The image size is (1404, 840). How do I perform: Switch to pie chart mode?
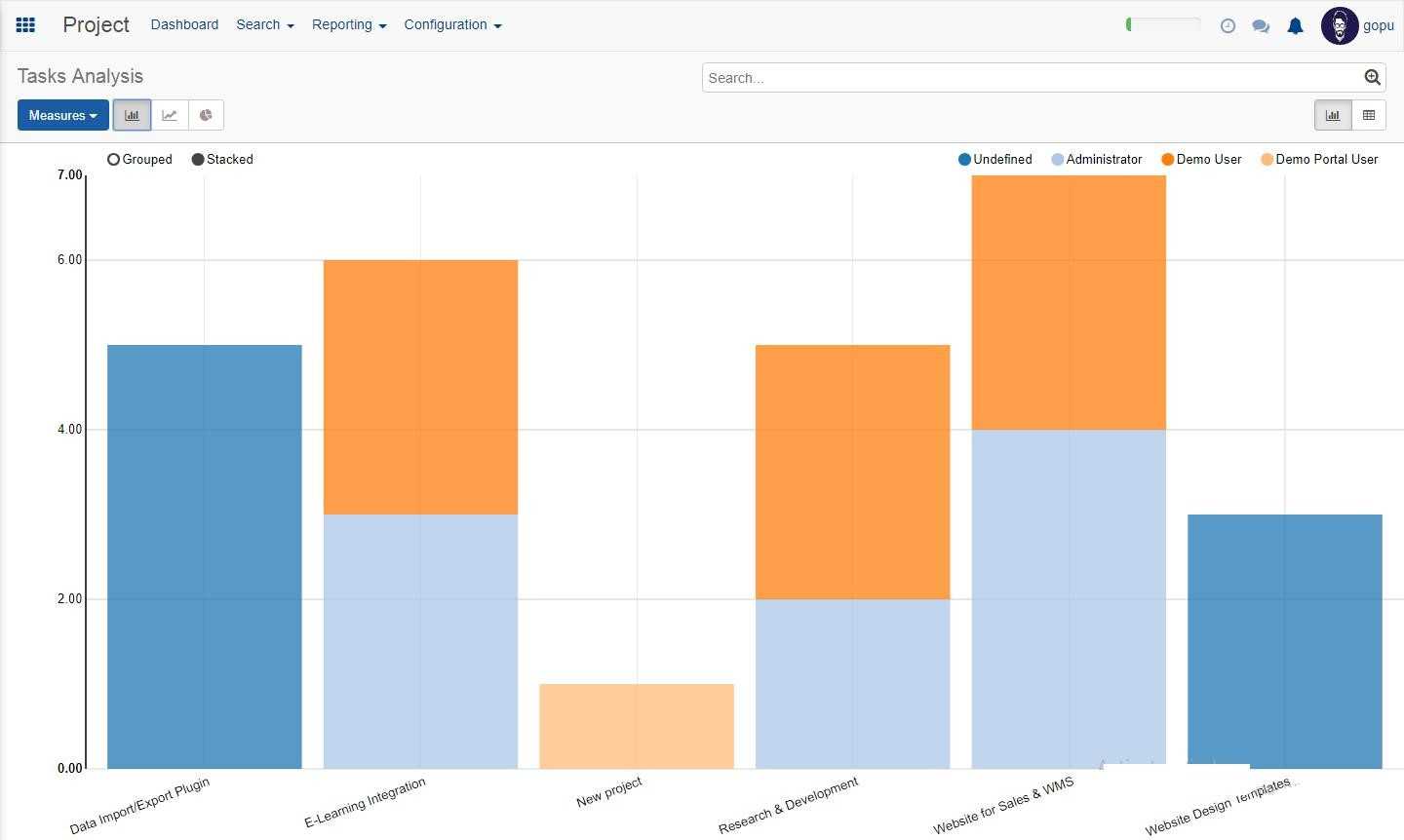[x=206, y=115]
